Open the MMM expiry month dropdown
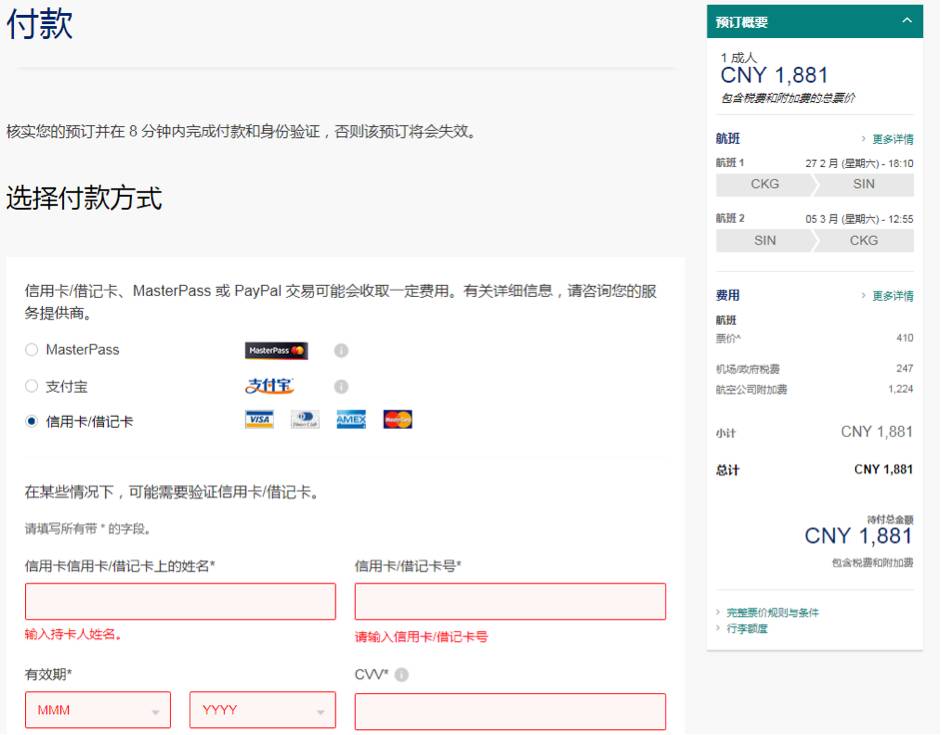The height and width of the screenshot is (735, 941). tap(98, 710)
